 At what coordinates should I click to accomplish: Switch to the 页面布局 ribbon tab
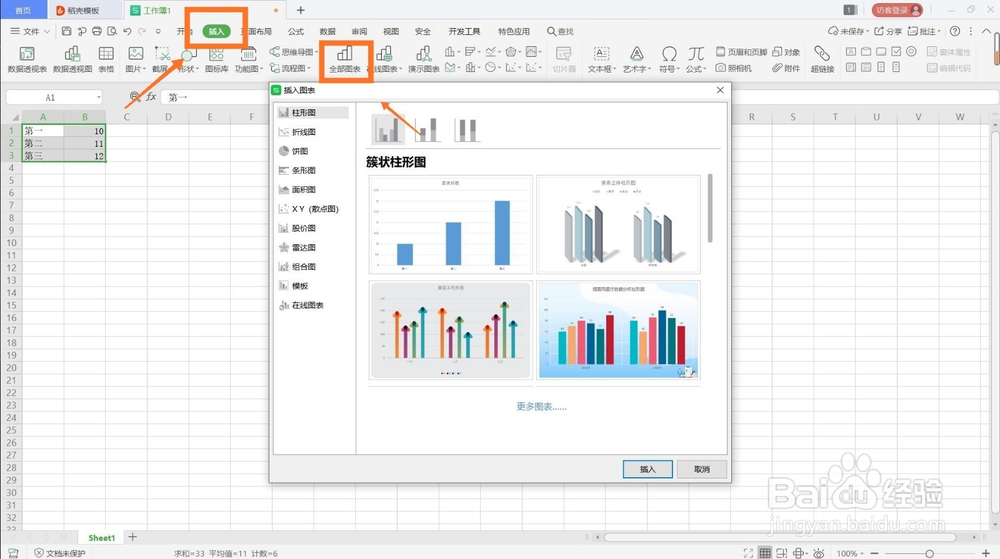click(256, 31)
